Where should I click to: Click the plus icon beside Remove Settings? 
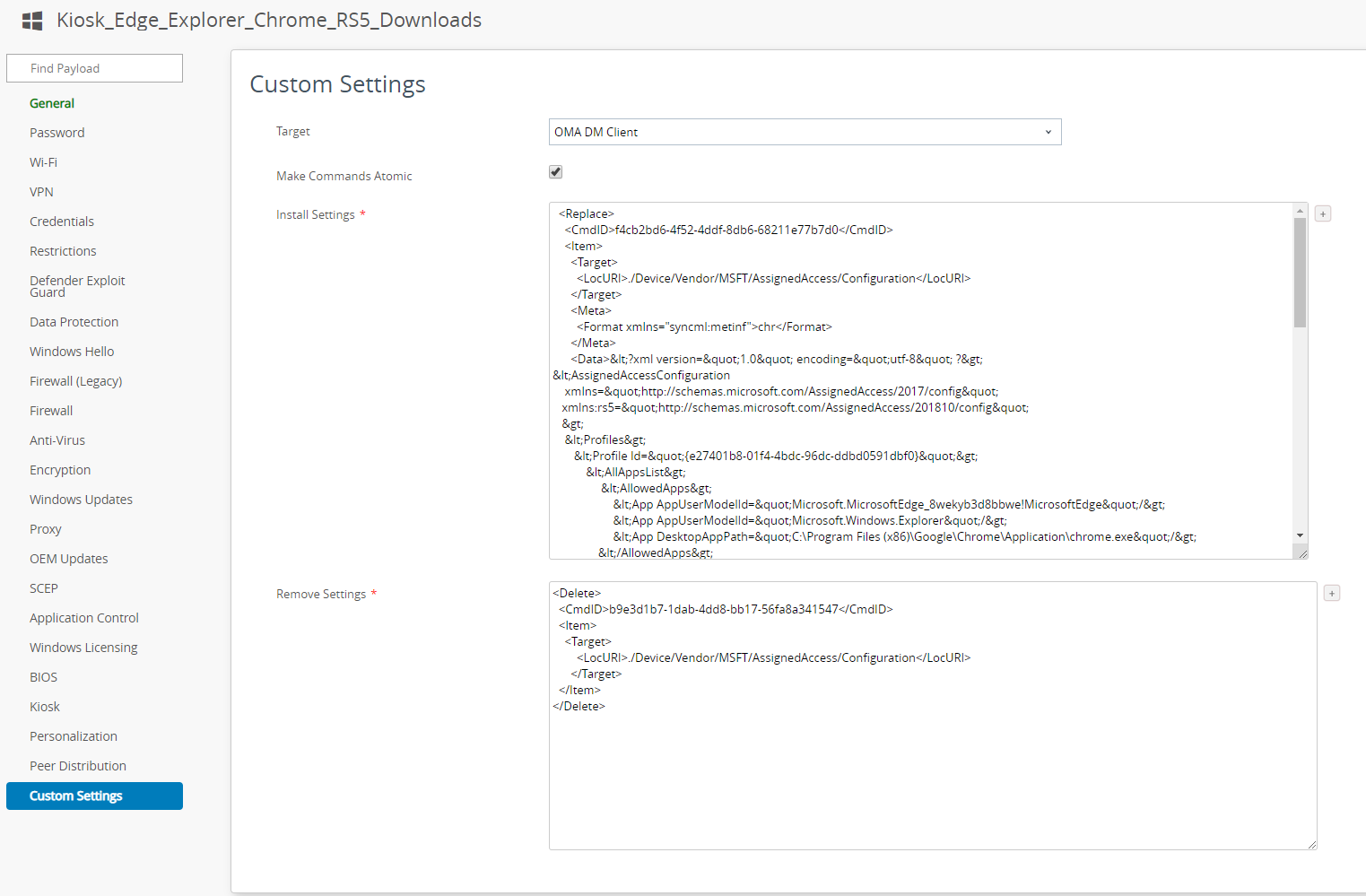pos(1332,593)
